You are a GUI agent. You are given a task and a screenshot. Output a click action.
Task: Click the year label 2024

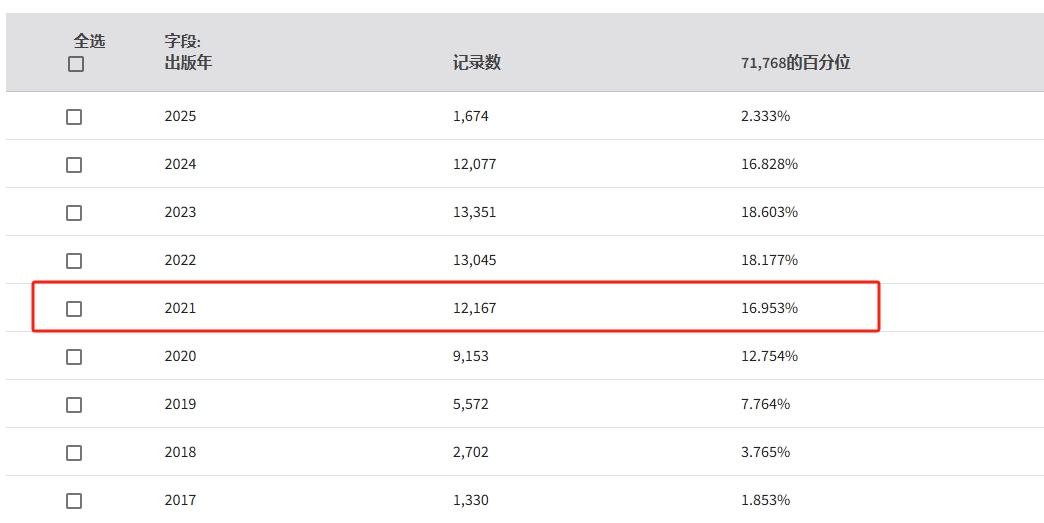[x=180, y=164]
